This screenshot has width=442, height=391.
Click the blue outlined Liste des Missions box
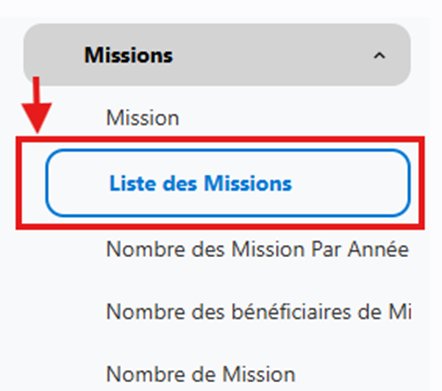click(228, 183)
